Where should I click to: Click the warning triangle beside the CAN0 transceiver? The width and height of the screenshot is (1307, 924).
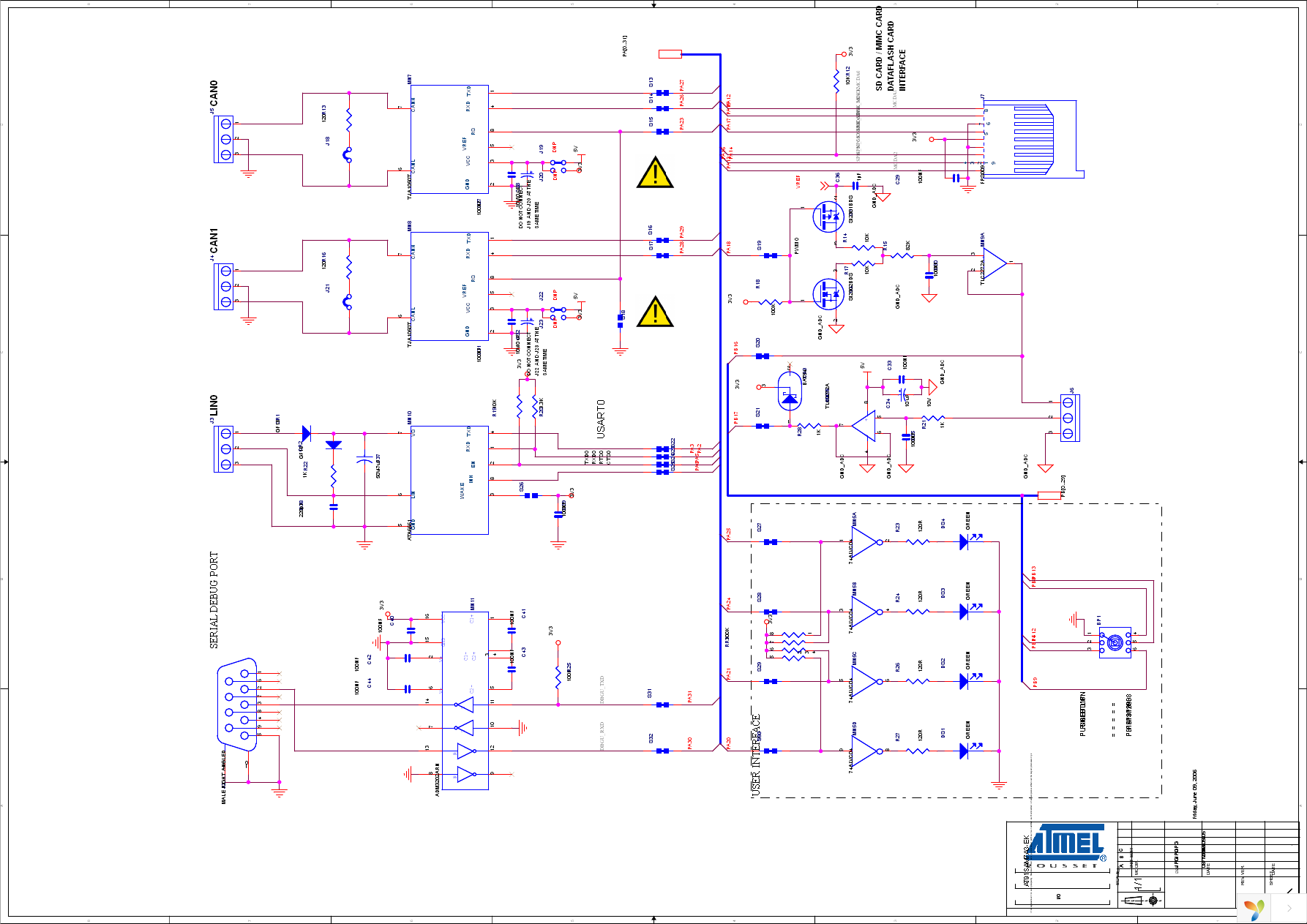click(x=655, y=173)
